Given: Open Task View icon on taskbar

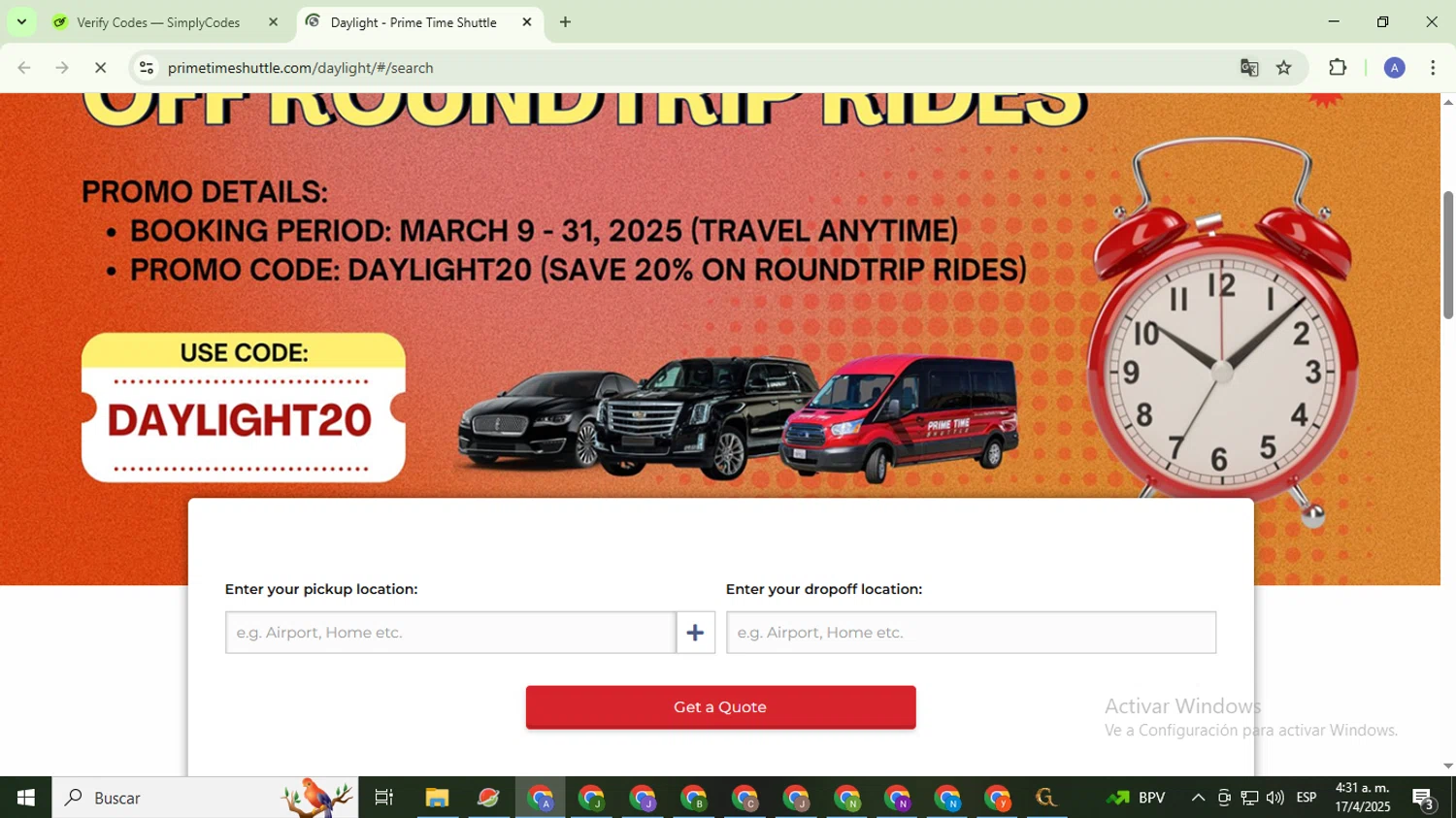Looking at the screenshot, I should click(384, 798).
